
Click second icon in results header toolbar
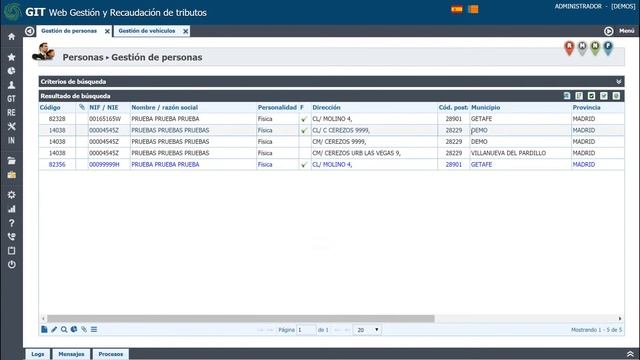(x=579, y=96)
